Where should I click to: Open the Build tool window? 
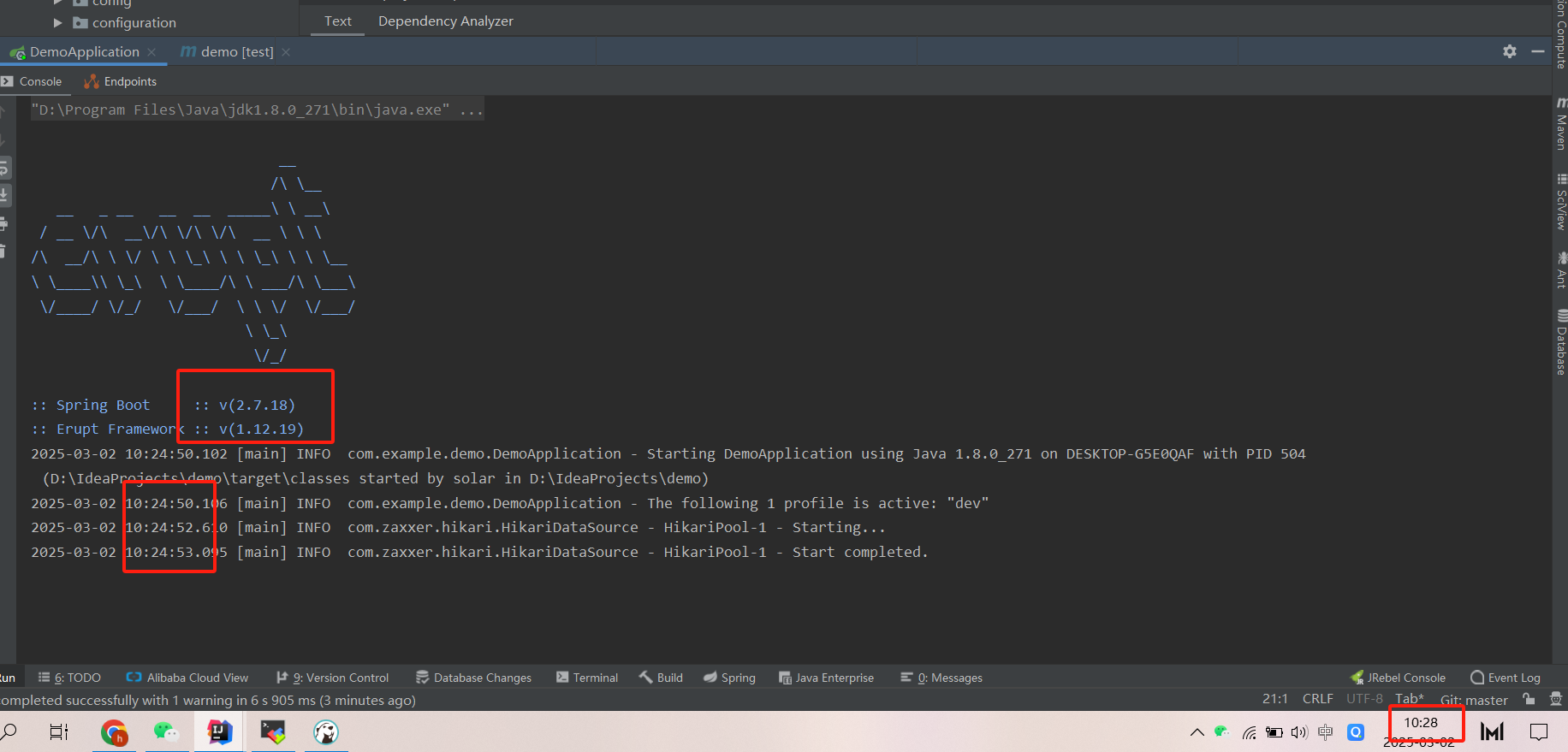[661, 678]
